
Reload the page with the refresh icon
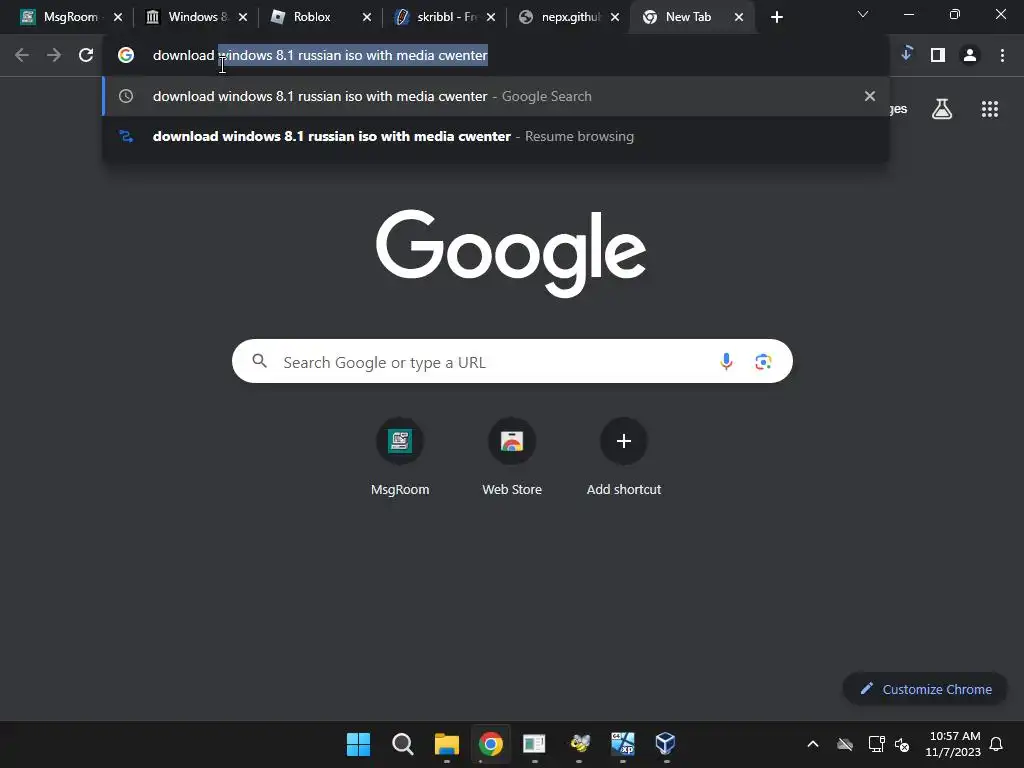click(x=86, y=56)
